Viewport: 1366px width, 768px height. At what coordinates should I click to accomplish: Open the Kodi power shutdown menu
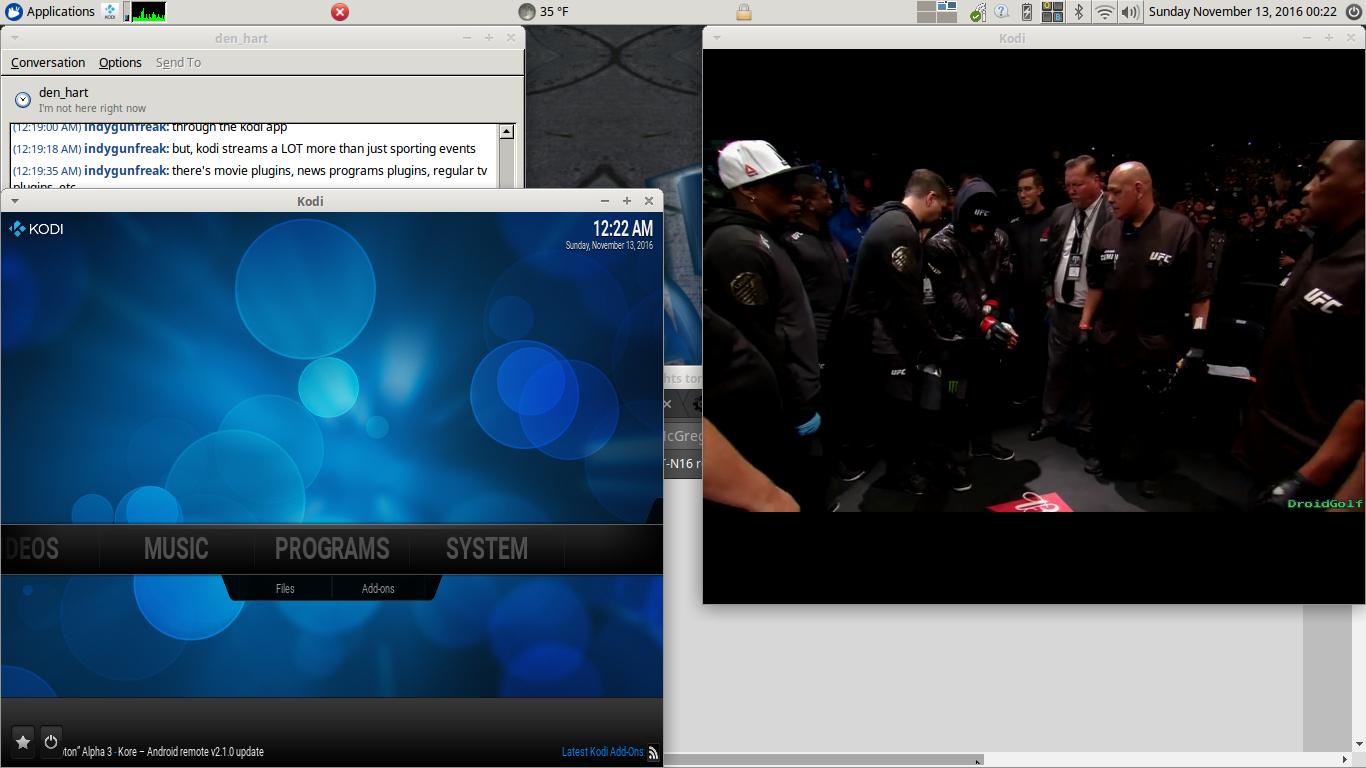pos(51,742)
